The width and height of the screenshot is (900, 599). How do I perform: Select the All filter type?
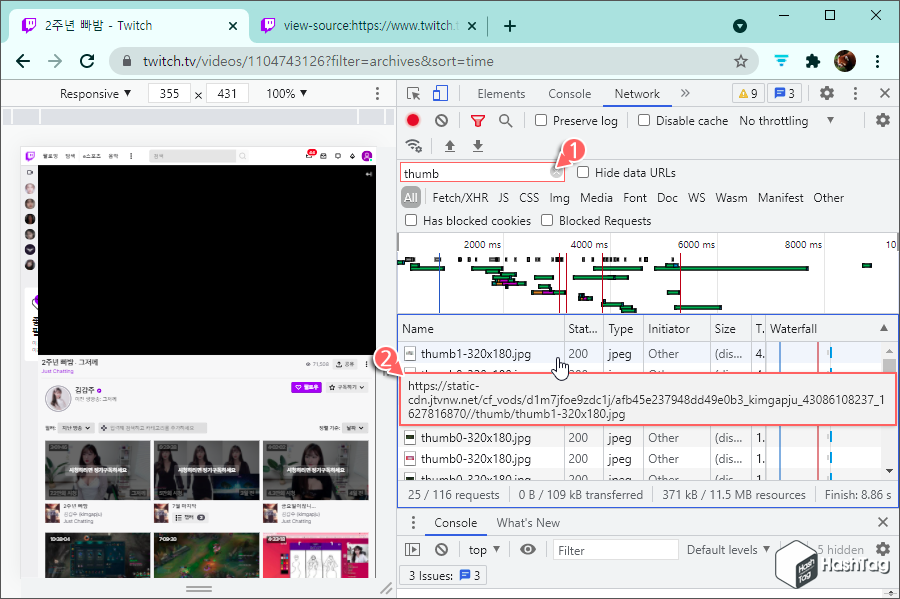[411, 197]
